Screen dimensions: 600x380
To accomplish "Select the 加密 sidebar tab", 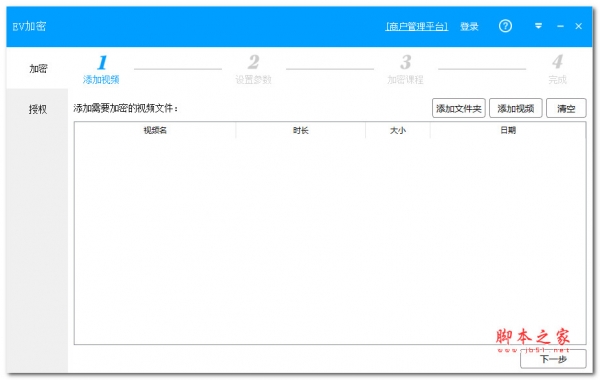I will [x=38, y=68].
